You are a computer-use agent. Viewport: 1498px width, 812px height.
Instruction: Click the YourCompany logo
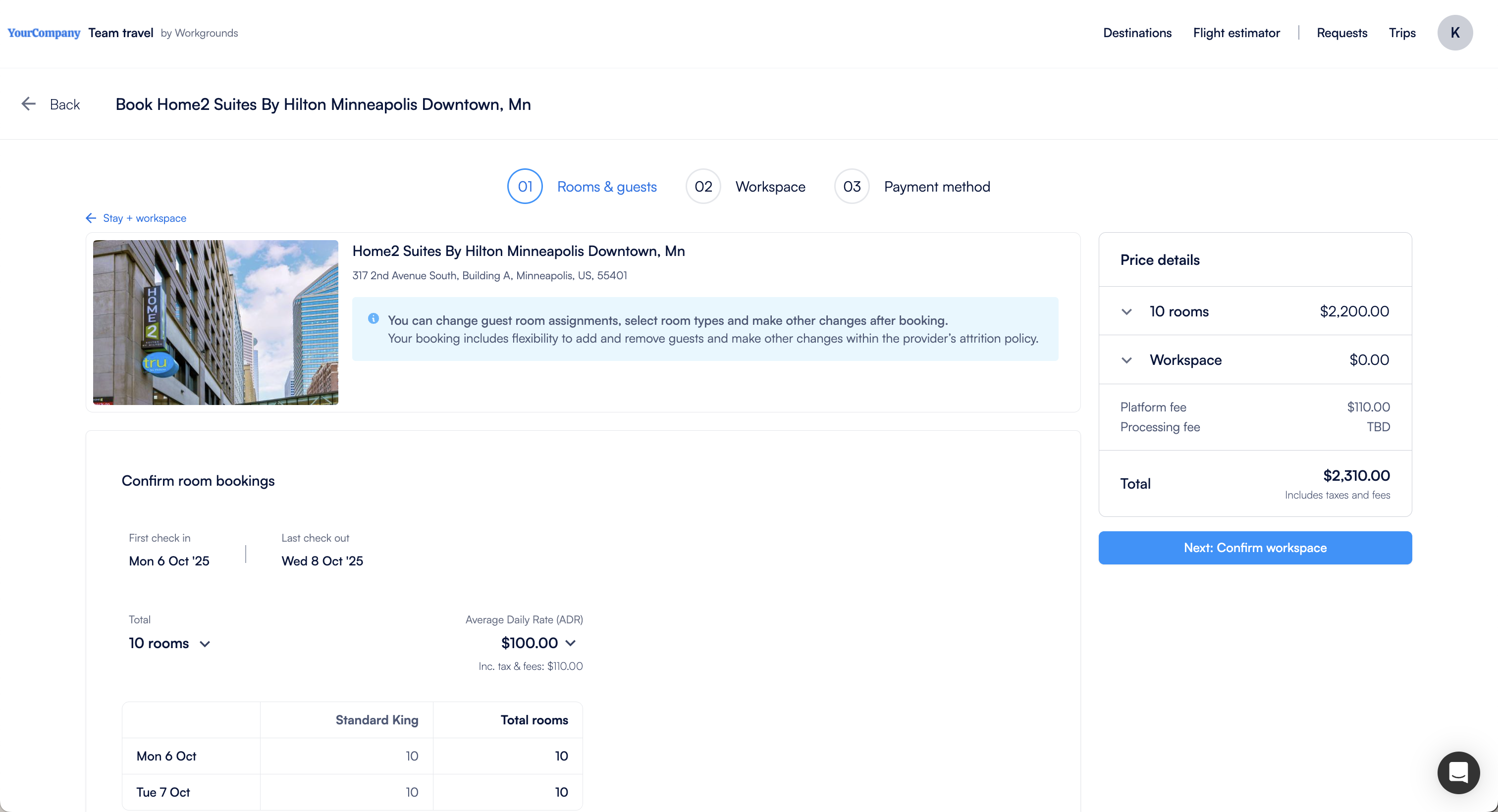44,33
